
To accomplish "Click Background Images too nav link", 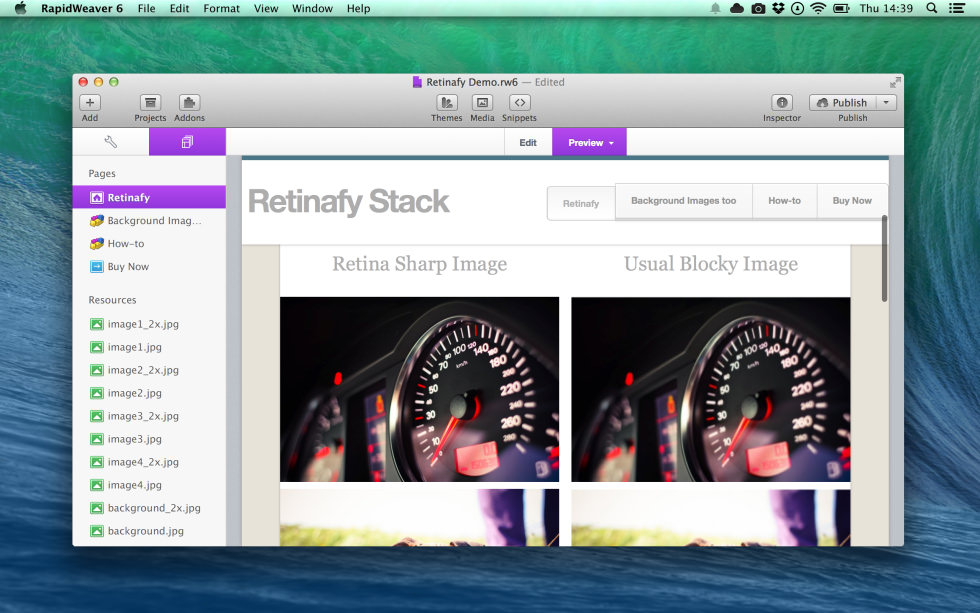I will click(684, 201).
